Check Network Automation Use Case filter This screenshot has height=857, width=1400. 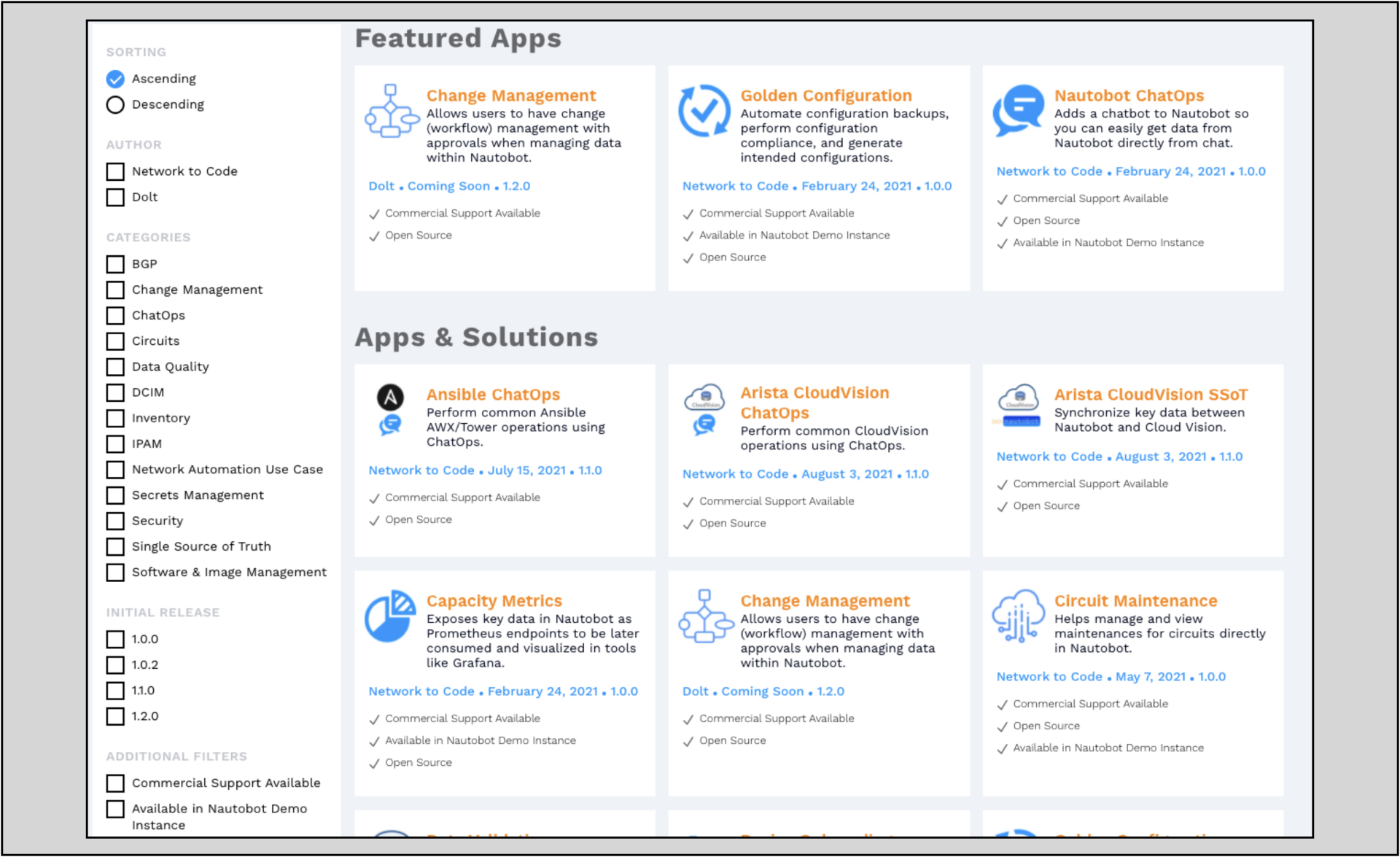pyautogui.click(x=115, y=470)
